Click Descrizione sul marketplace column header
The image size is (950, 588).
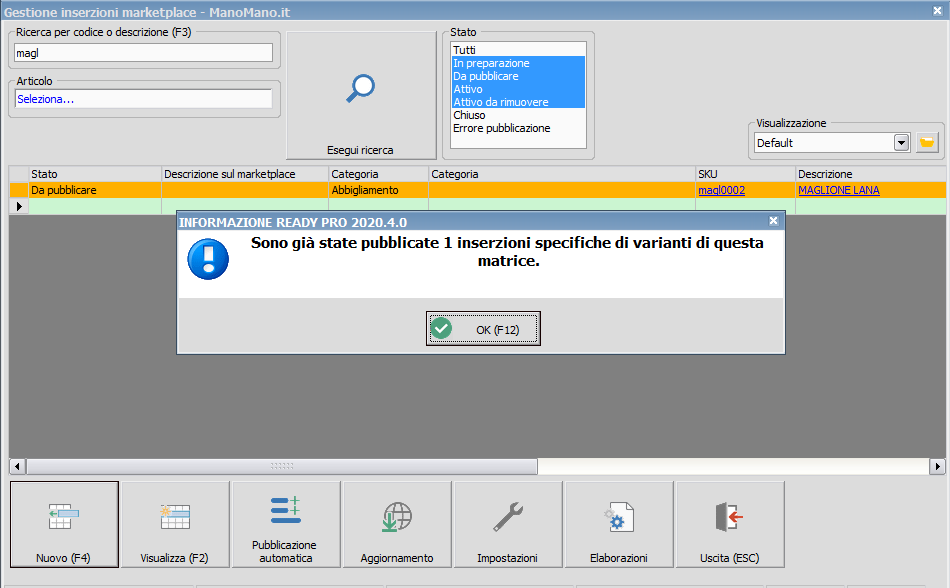[x=245, y=174]
